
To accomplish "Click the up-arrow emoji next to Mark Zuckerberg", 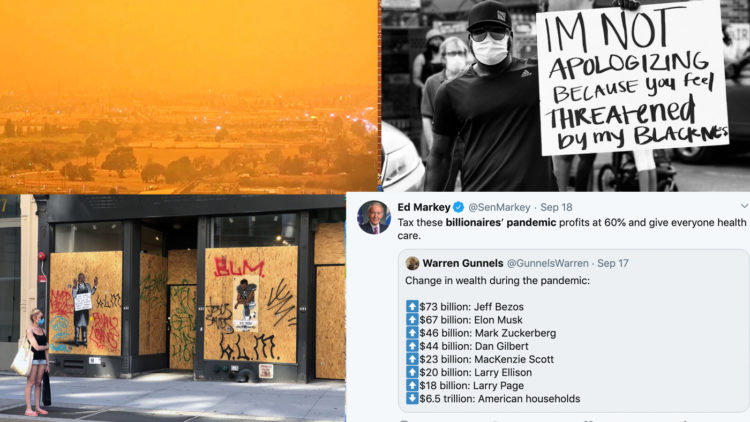I will [412, 333].
